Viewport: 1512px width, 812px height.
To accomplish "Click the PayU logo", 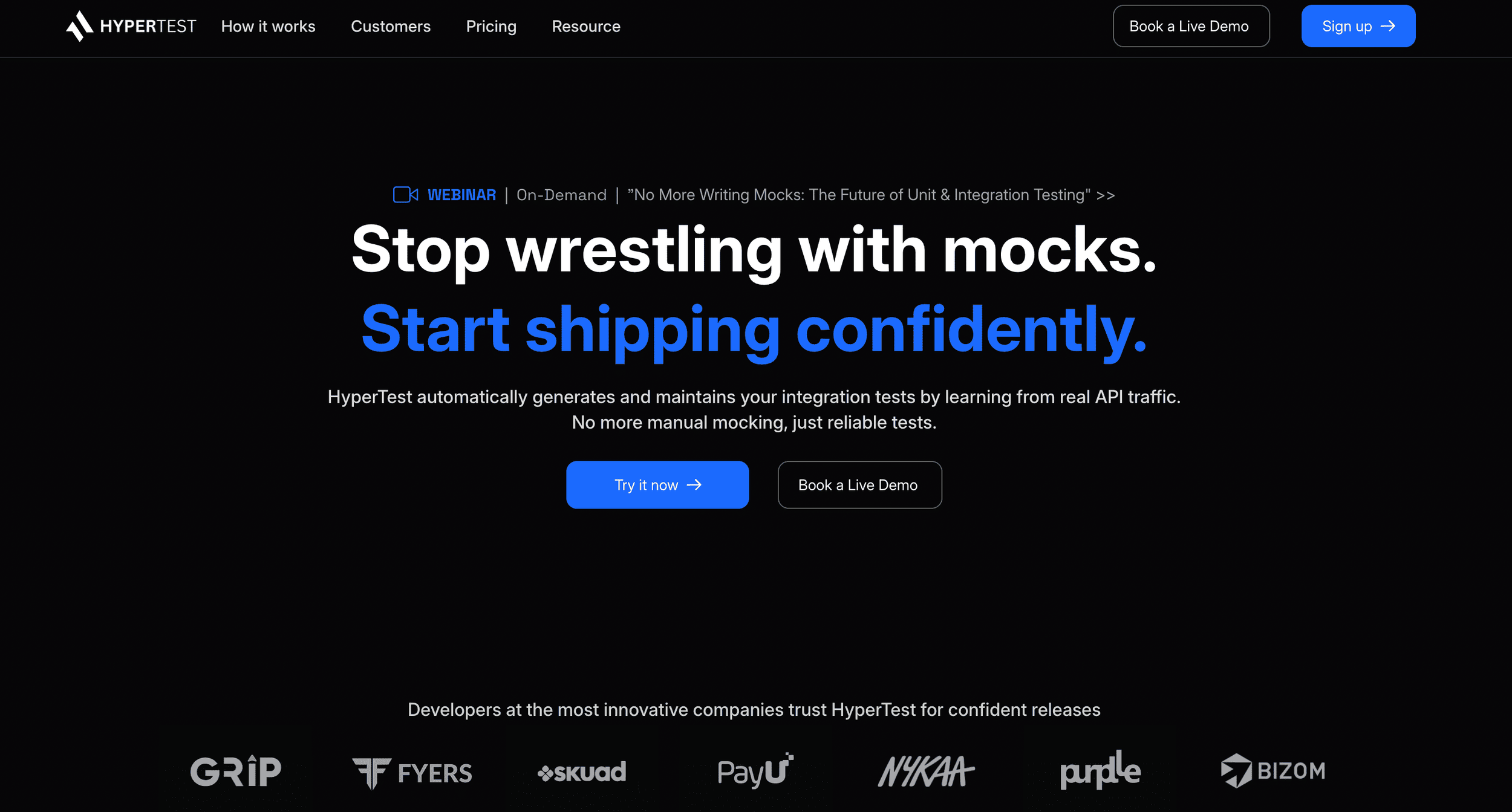I will tap(755, 771).
